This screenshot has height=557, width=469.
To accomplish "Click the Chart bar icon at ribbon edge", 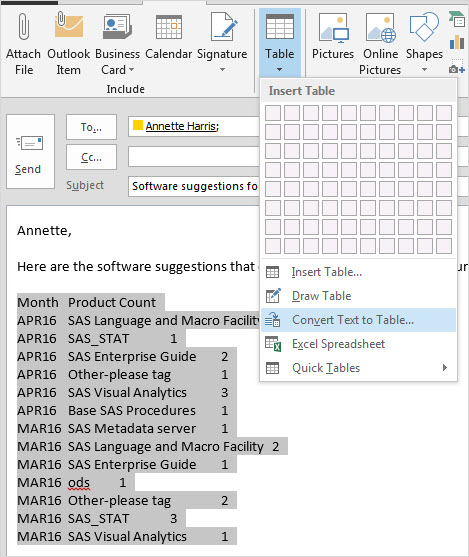I will tap(457, 42).
